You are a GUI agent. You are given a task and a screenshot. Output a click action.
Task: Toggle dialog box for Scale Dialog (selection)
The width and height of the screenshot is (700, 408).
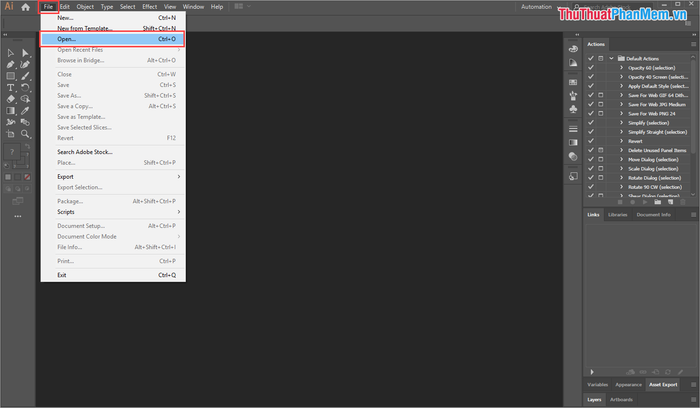coord(601,169)
